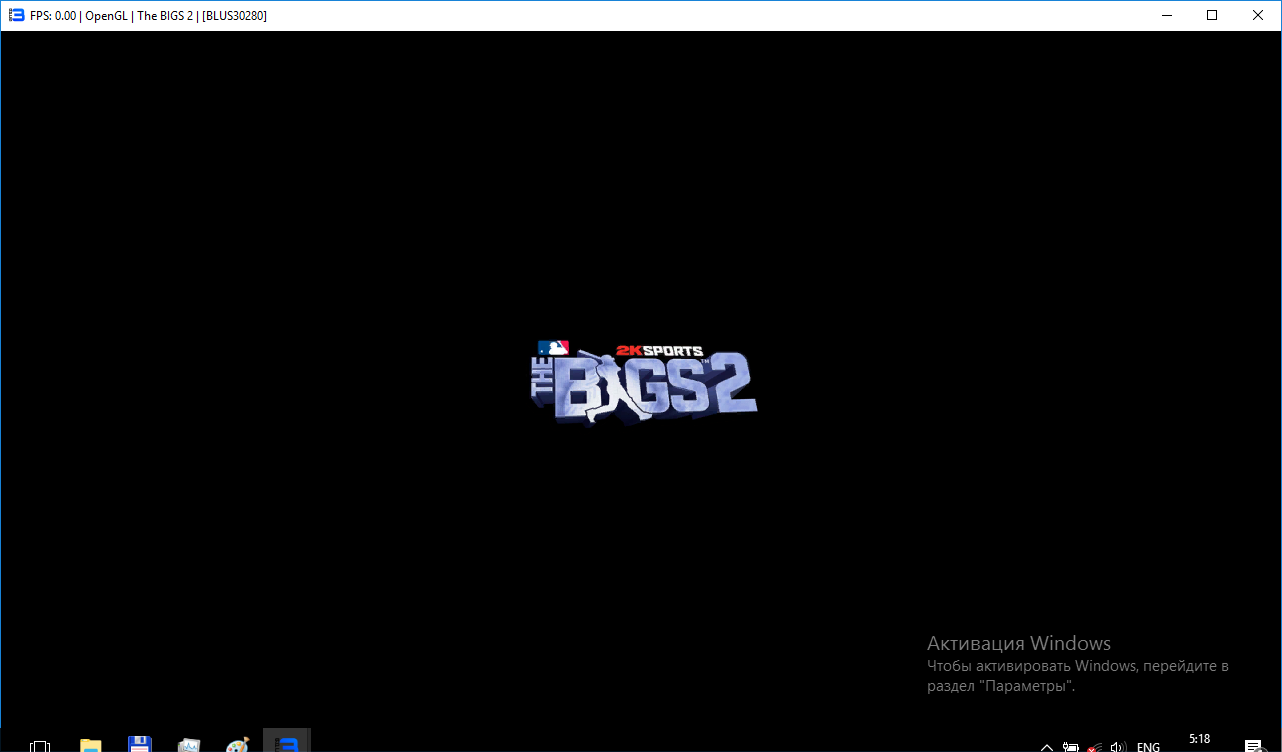Close the RPCS3 game window
This screenshot has width=1282, height=752.
pos(1258,15)
